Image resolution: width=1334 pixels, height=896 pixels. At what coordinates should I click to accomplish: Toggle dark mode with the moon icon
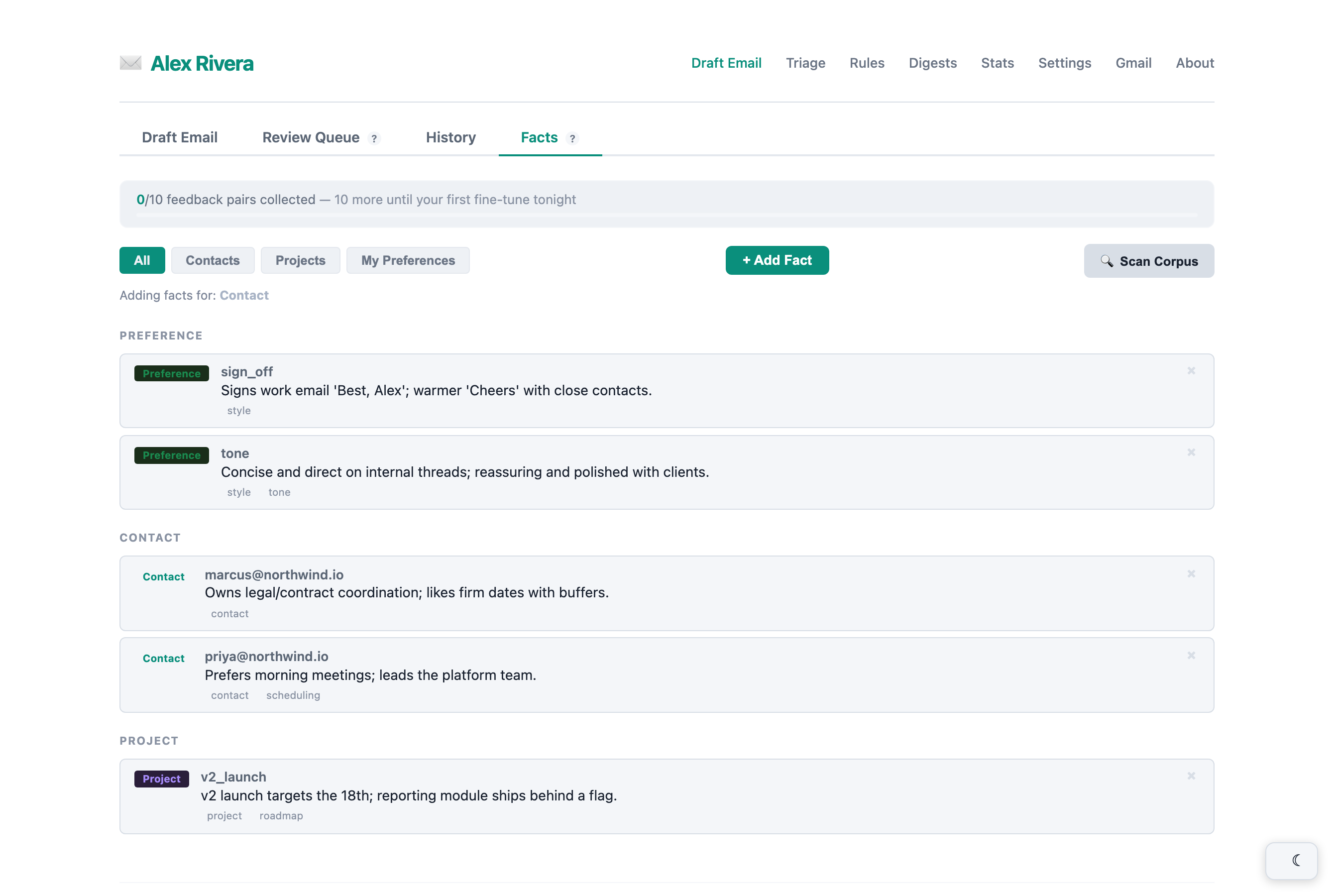1292,861
